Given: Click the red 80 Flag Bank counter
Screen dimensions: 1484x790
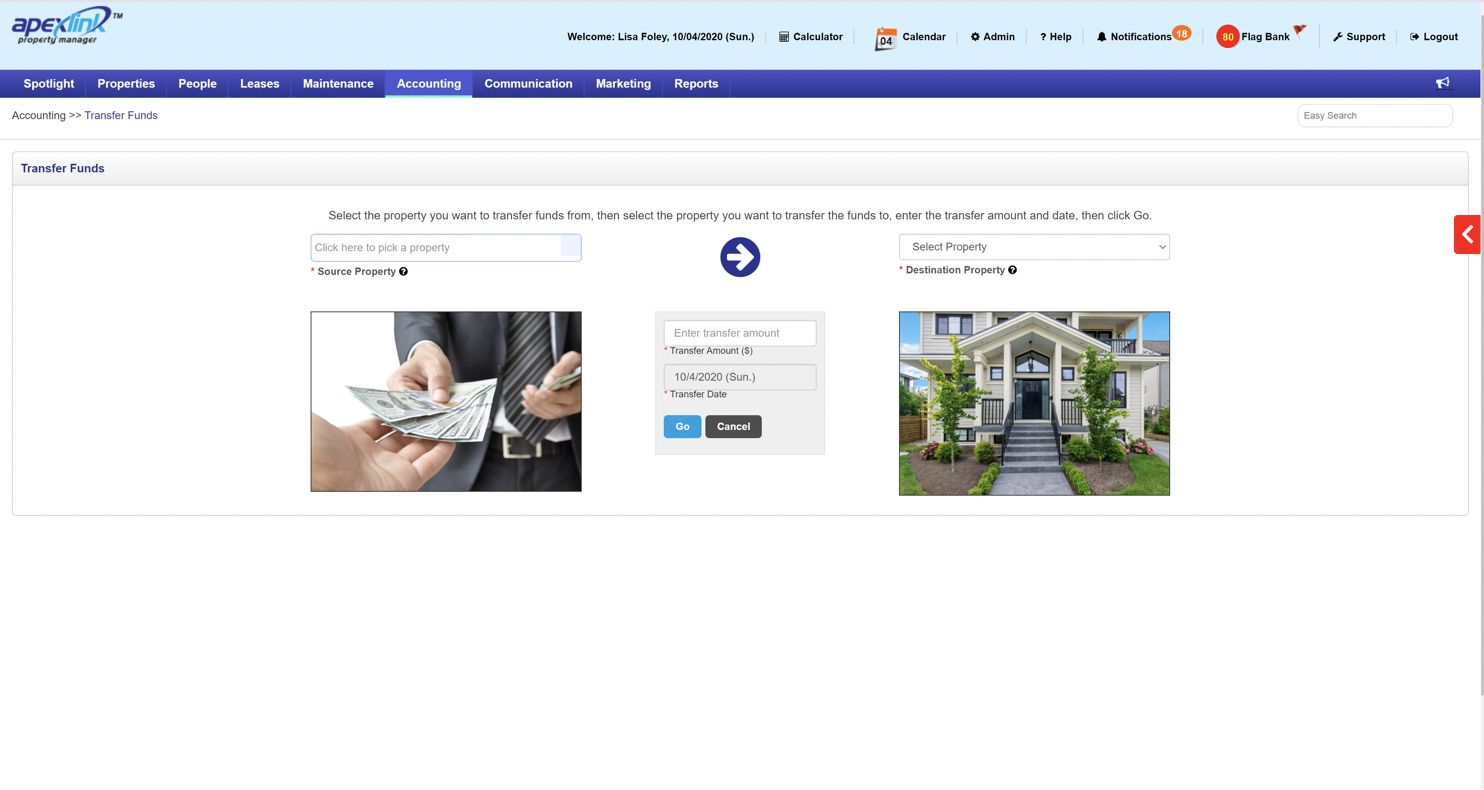Looking at the screenshot, I should pos(1227,37).
